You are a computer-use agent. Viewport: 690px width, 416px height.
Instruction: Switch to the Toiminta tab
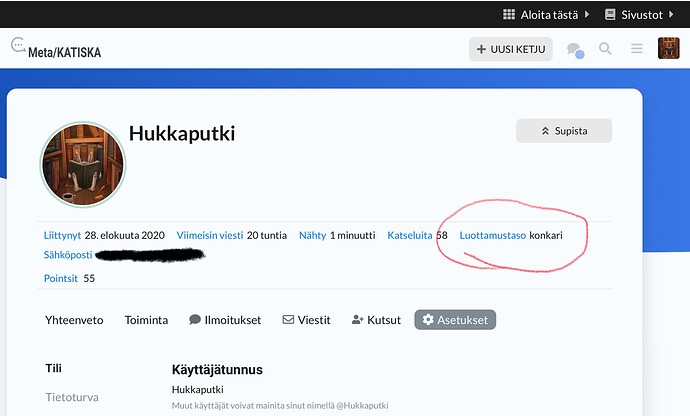point(146,320)
